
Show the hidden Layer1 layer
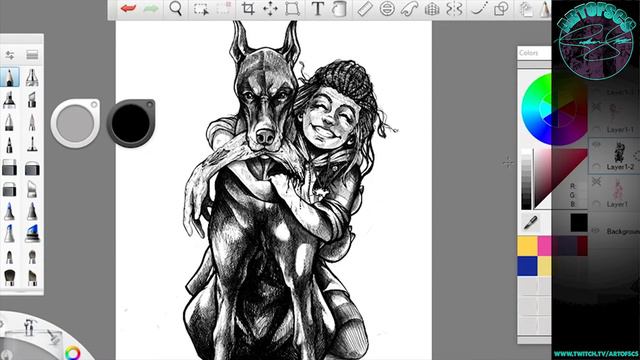click(x=596, y=181)
